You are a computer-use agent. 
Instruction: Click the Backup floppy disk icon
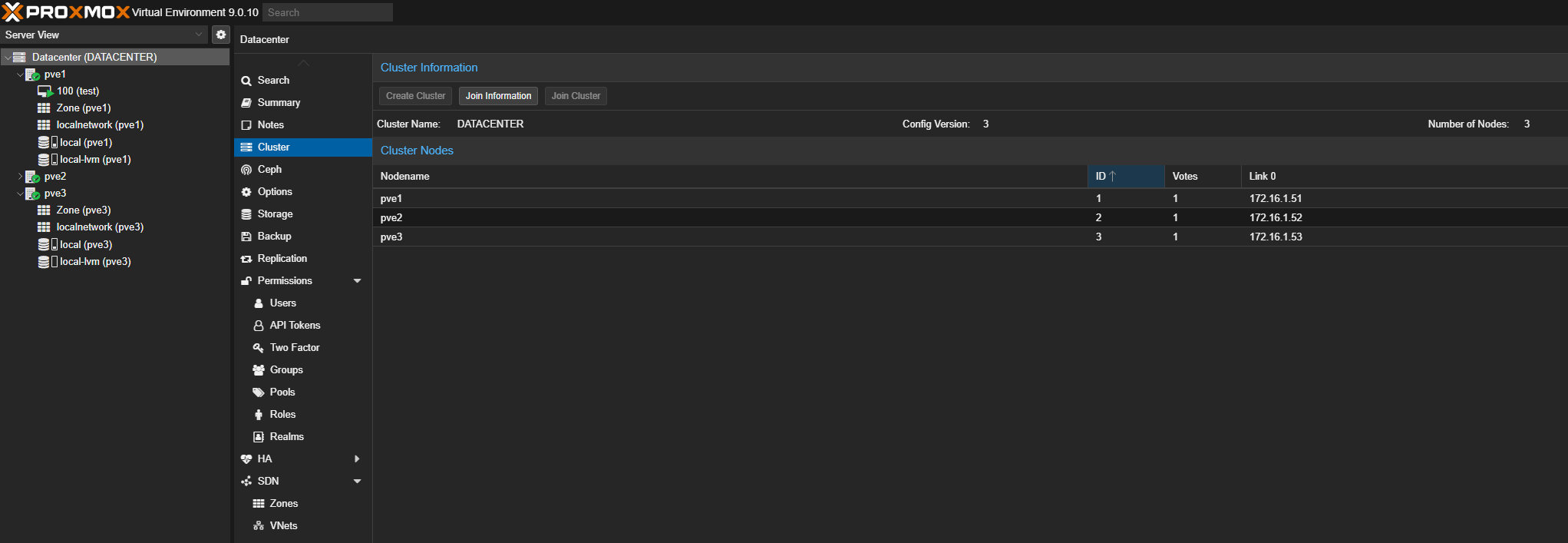[246, 237]
